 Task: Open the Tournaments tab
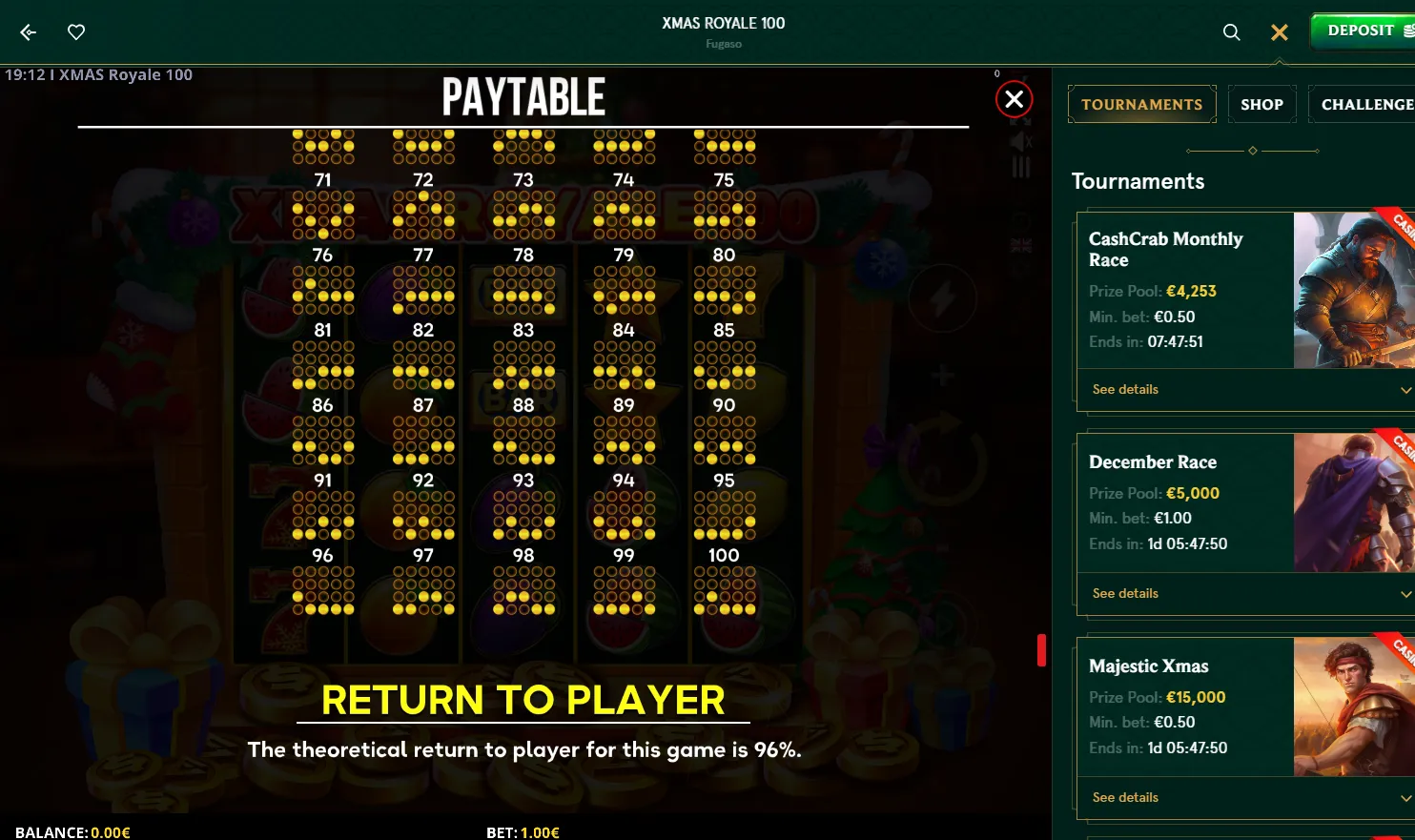click(x=1142, y=104)
